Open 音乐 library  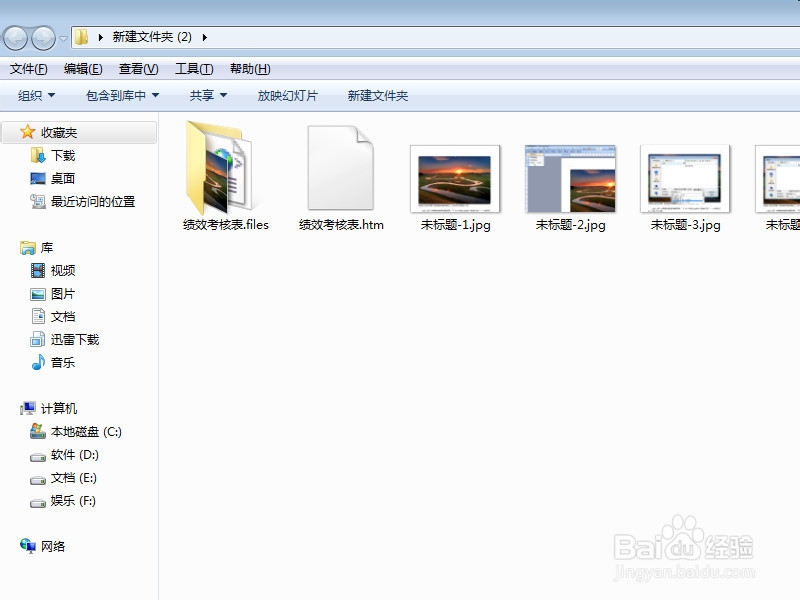pos(63,363)
